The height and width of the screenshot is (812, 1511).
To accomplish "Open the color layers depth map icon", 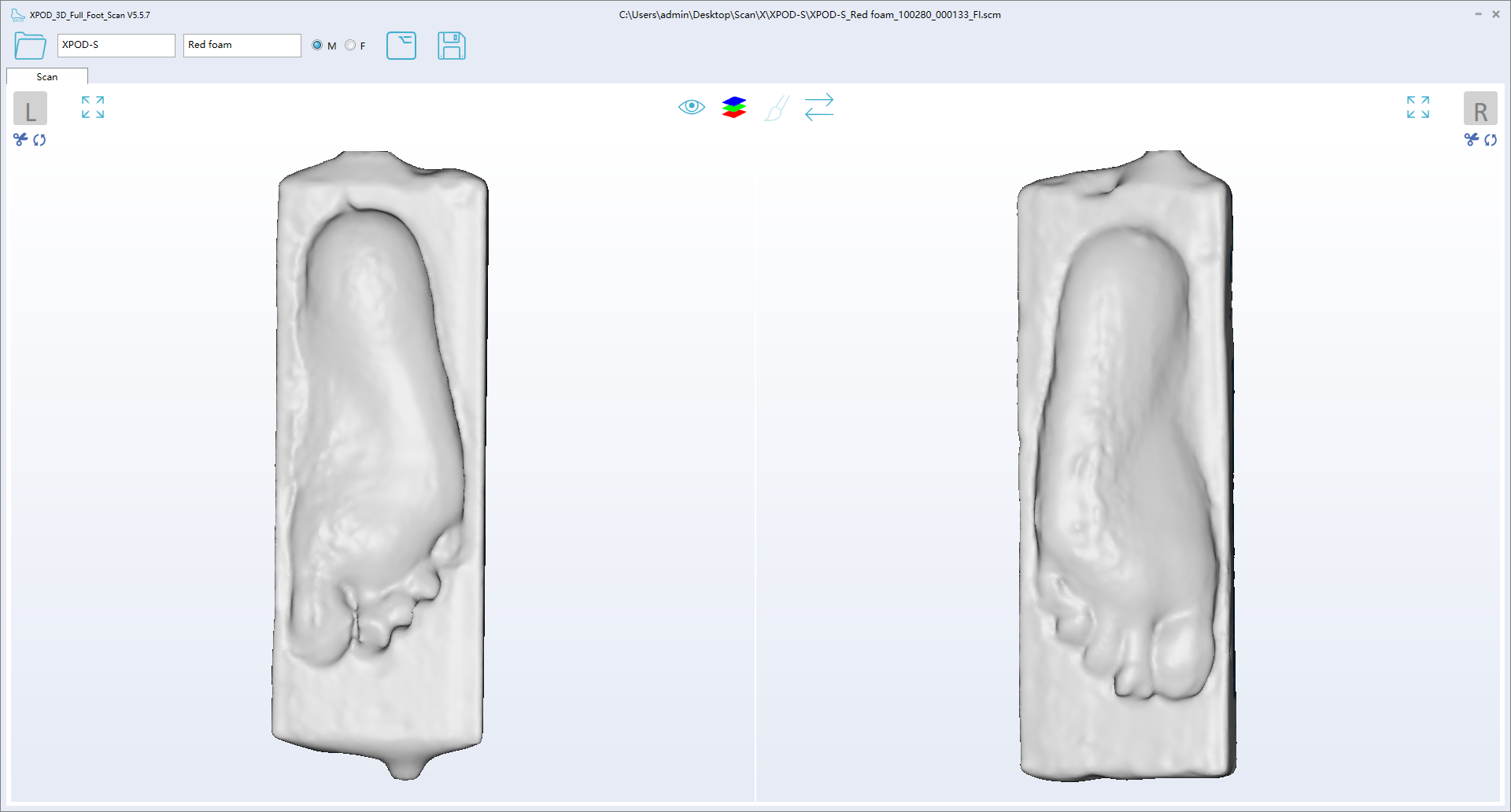I will click(733, 107).
